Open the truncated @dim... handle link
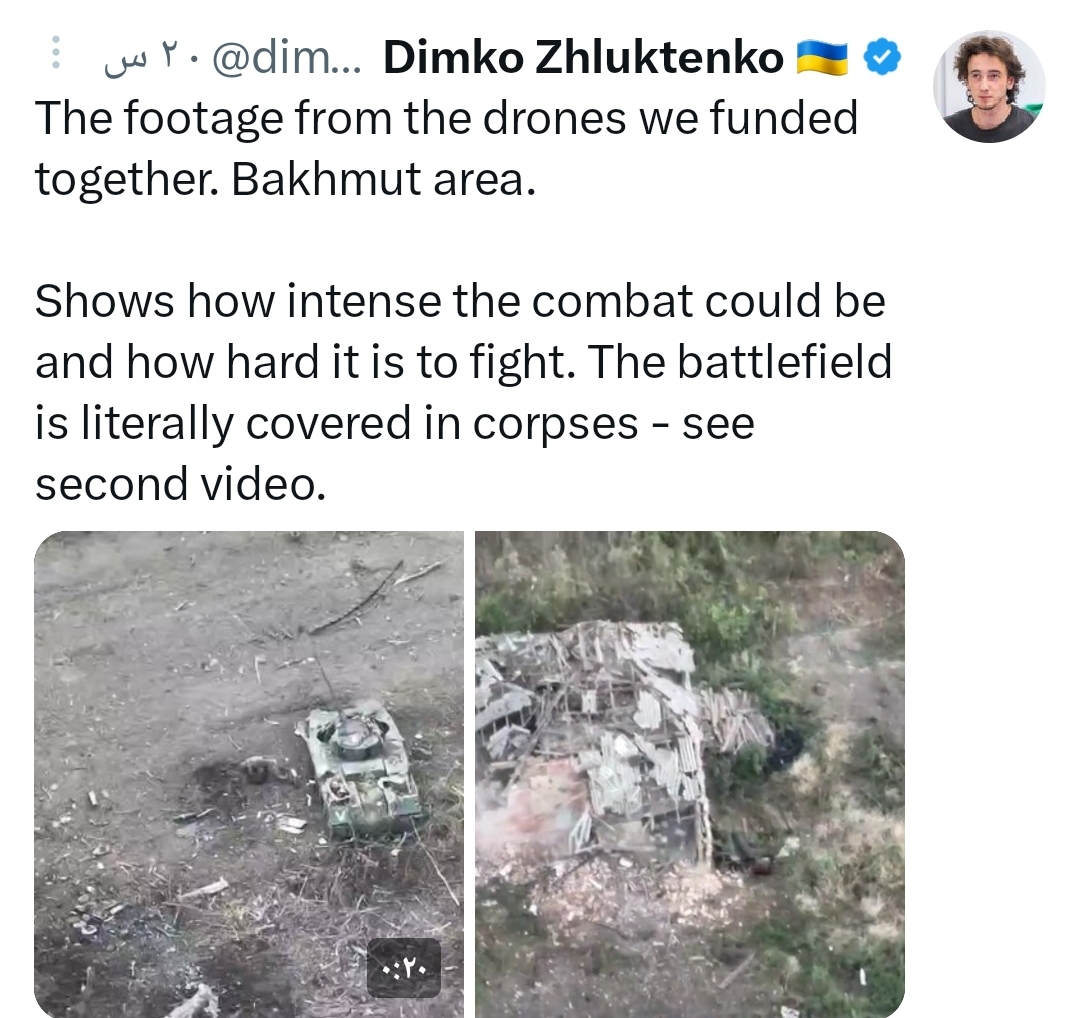 [286, 57]
